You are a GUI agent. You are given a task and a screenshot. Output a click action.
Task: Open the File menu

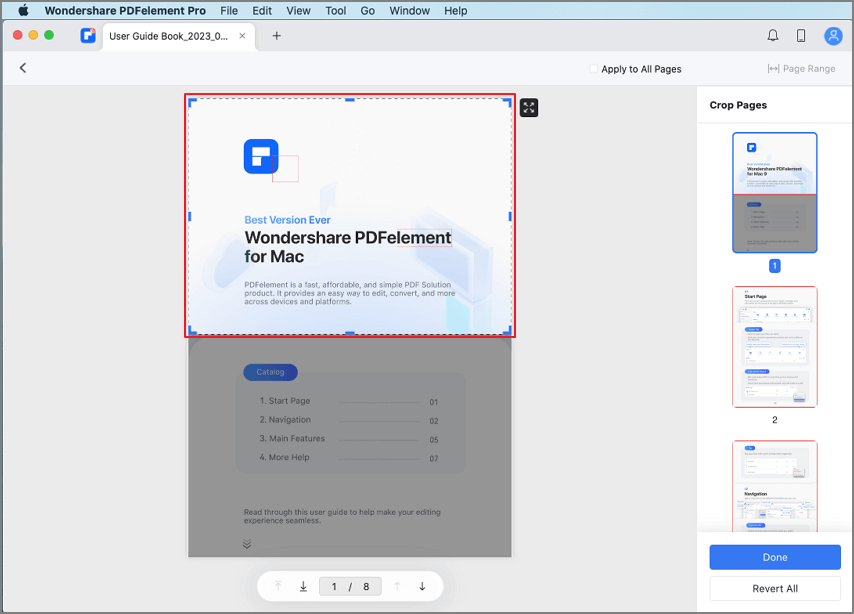click(229, 10)
